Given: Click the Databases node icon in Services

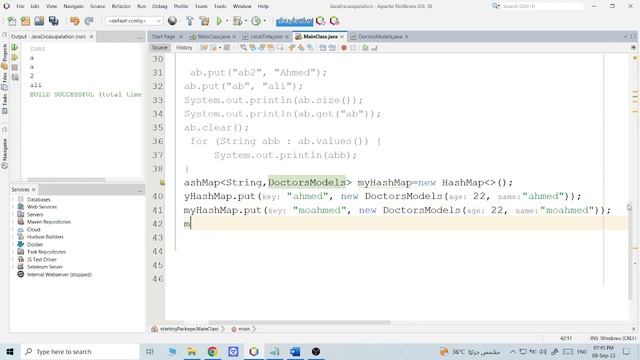Looking at the screenshot, I should (21, 199).
